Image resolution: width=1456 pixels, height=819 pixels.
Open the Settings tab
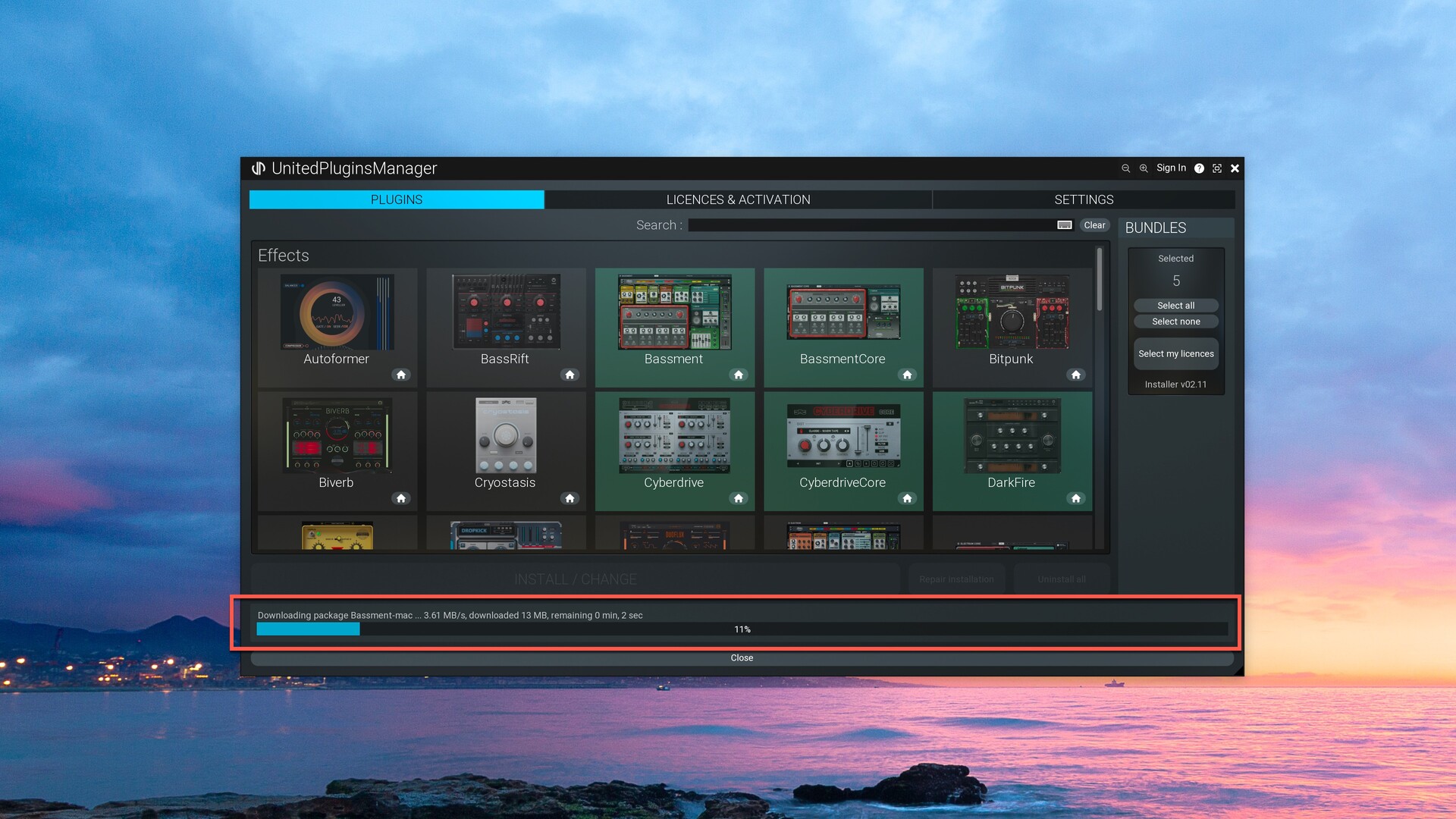(1084, 199)
